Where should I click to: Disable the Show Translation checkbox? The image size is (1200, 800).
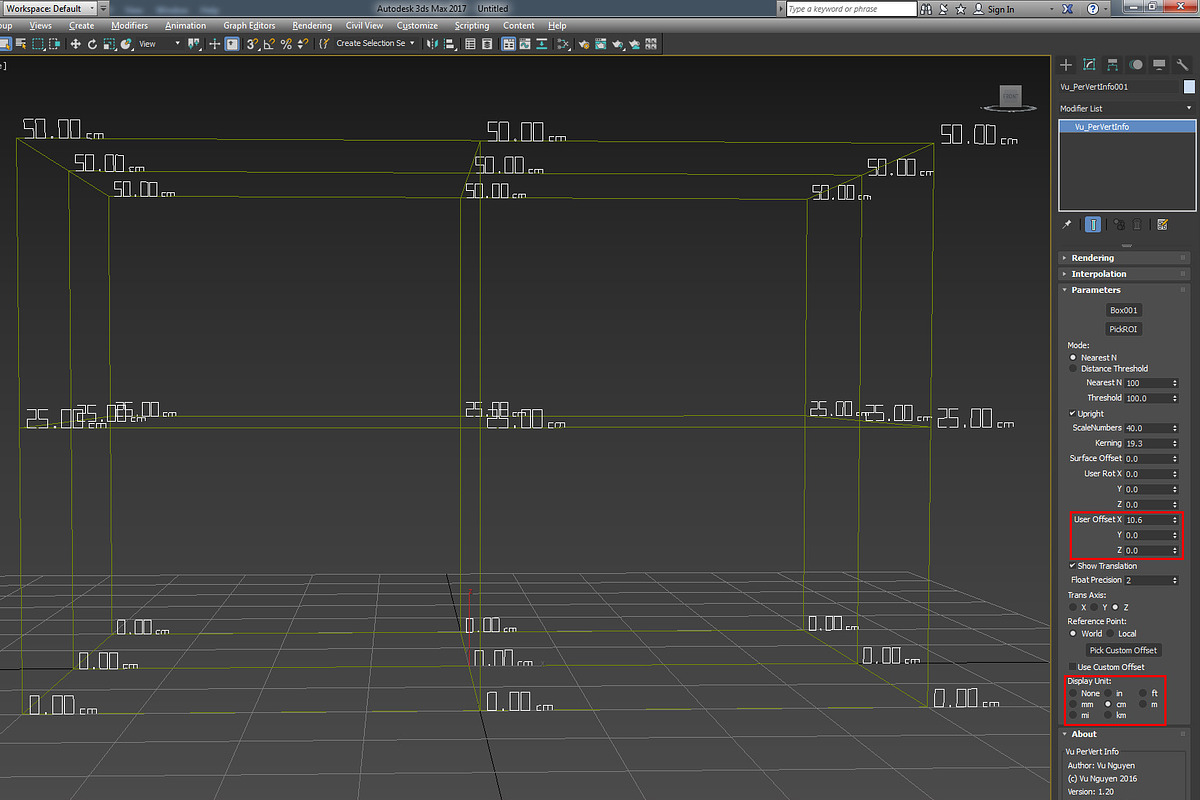coord(1072,566)
